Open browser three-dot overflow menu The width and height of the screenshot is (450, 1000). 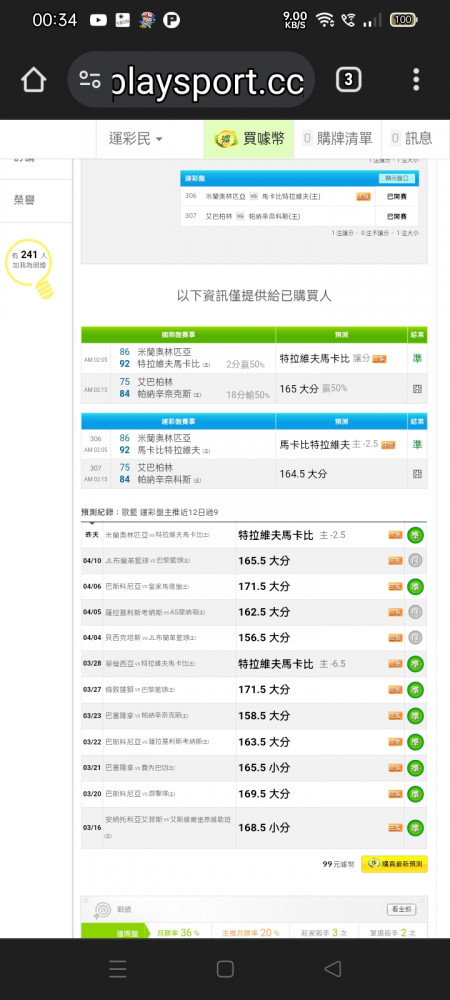416,80
